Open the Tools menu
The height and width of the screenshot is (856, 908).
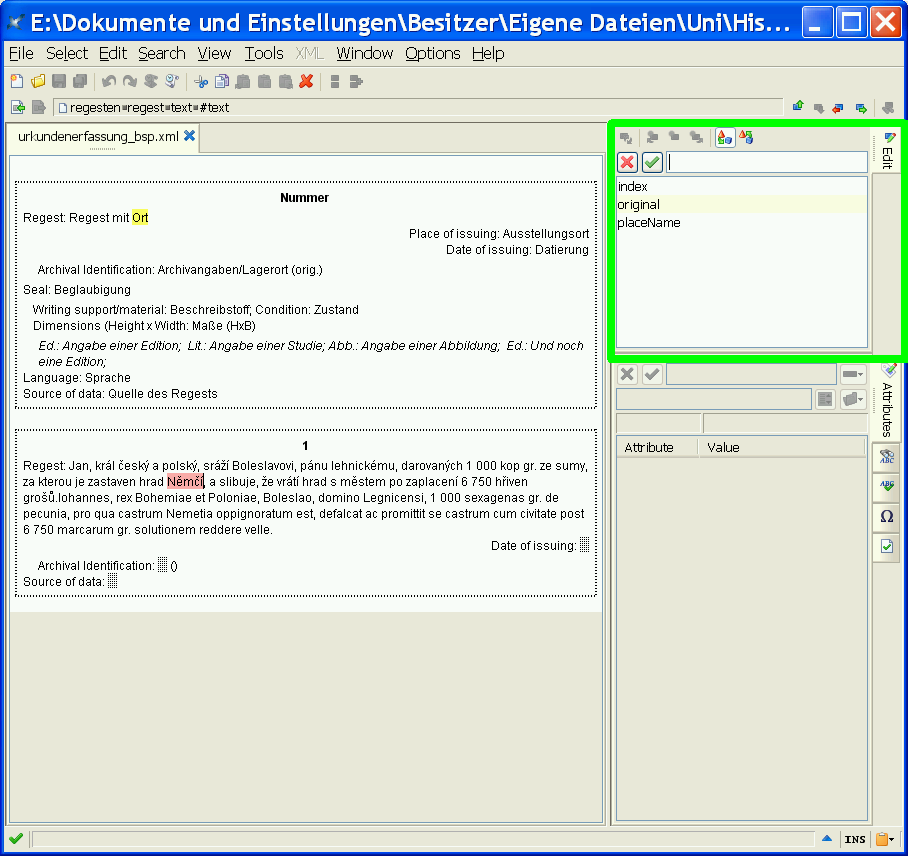[x=263, y=53]
